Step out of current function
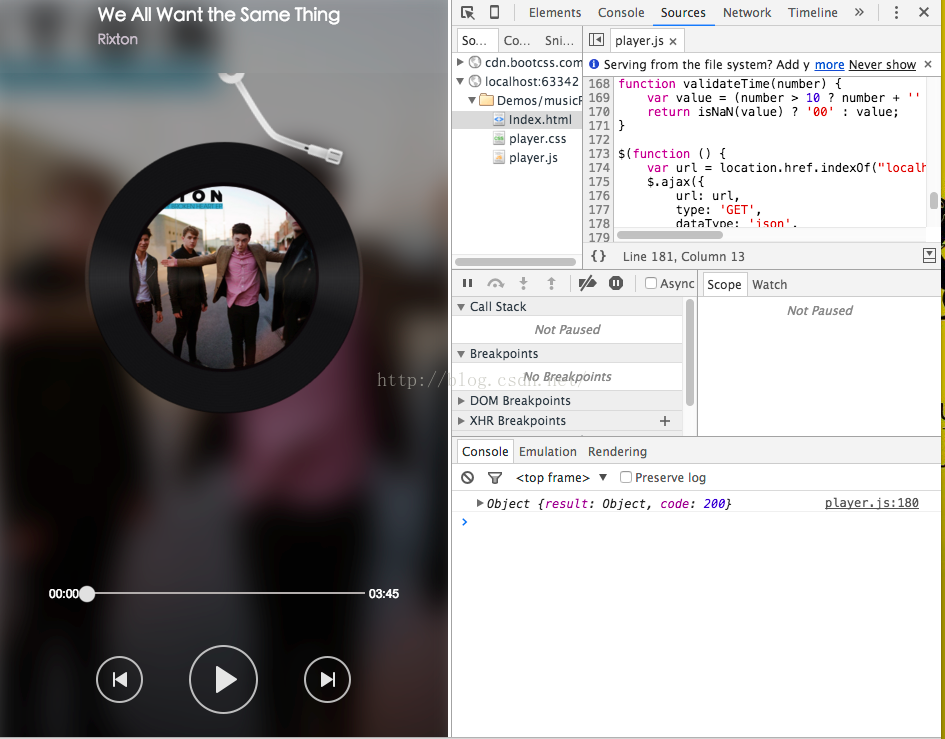 point(551,283)
